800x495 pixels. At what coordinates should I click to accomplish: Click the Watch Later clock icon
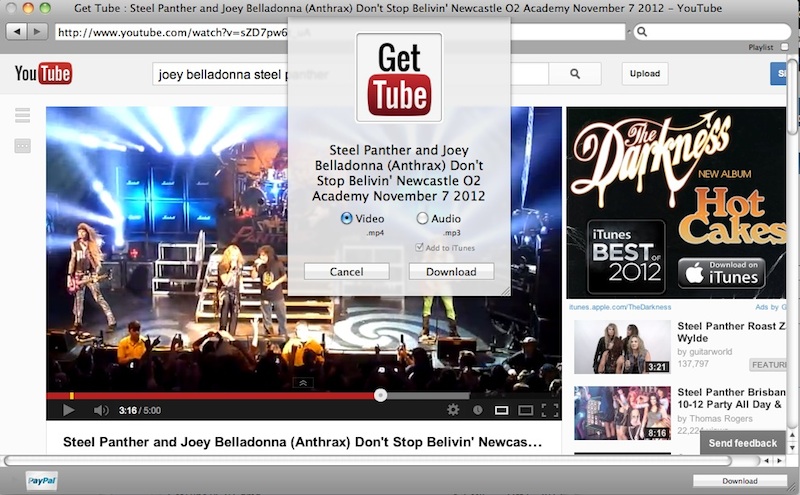[x=477, y=410]
